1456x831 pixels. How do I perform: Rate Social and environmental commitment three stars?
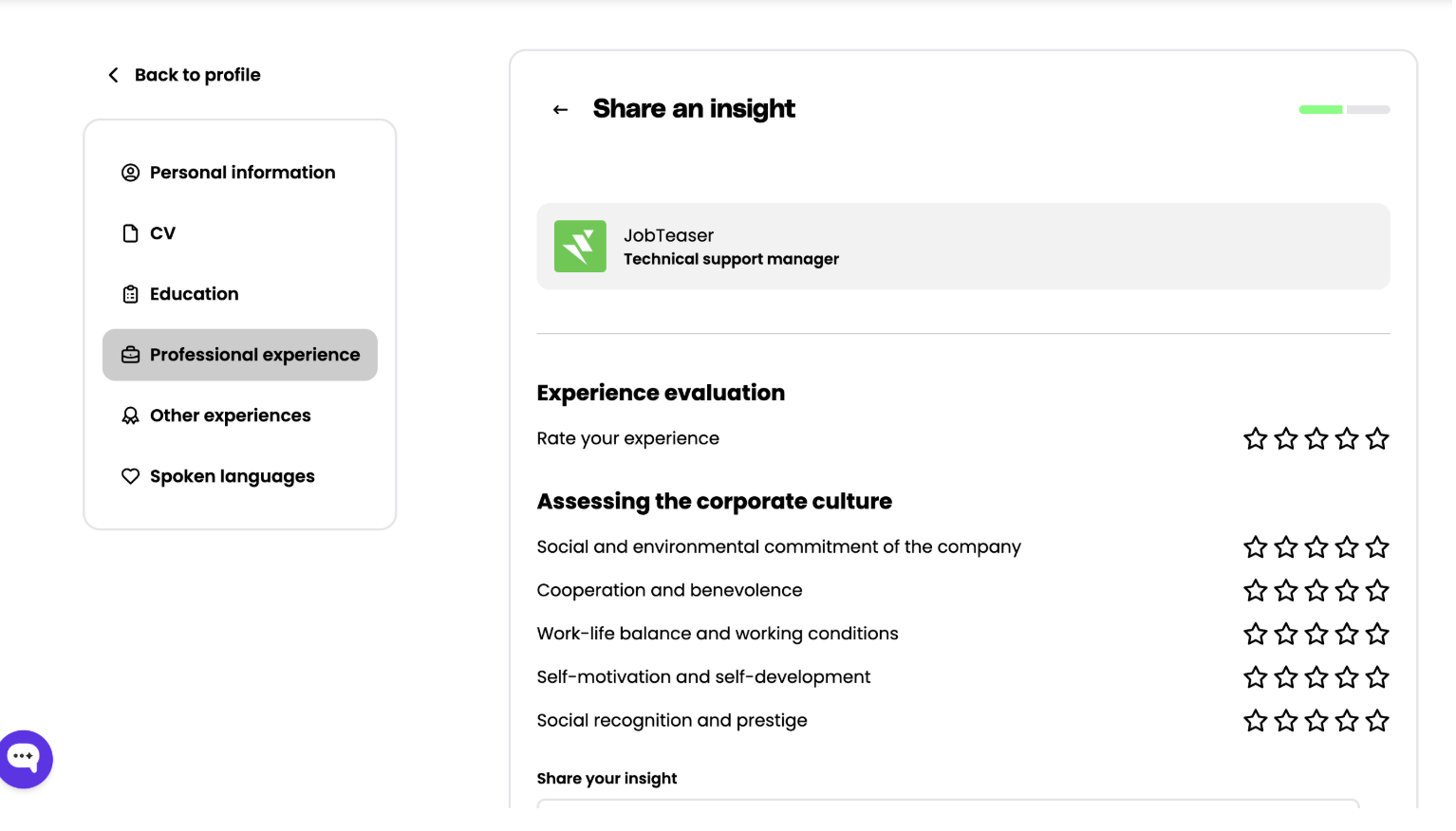pos(1316,547)
